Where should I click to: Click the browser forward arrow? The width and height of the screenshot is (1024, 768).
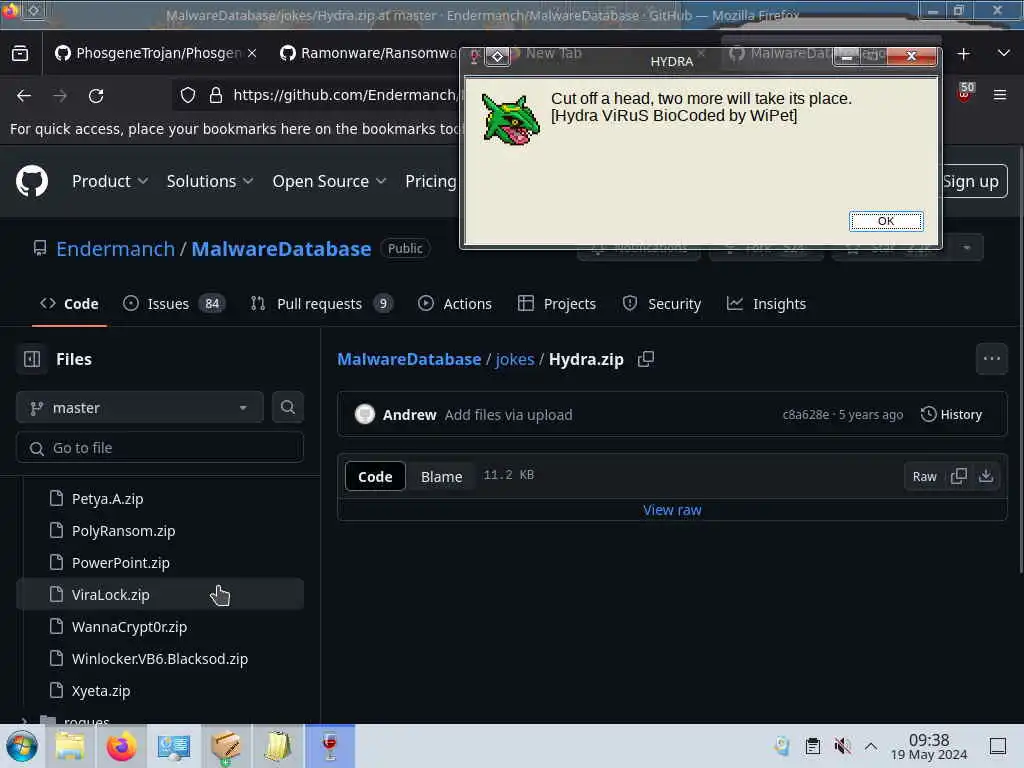coord(60,95)
